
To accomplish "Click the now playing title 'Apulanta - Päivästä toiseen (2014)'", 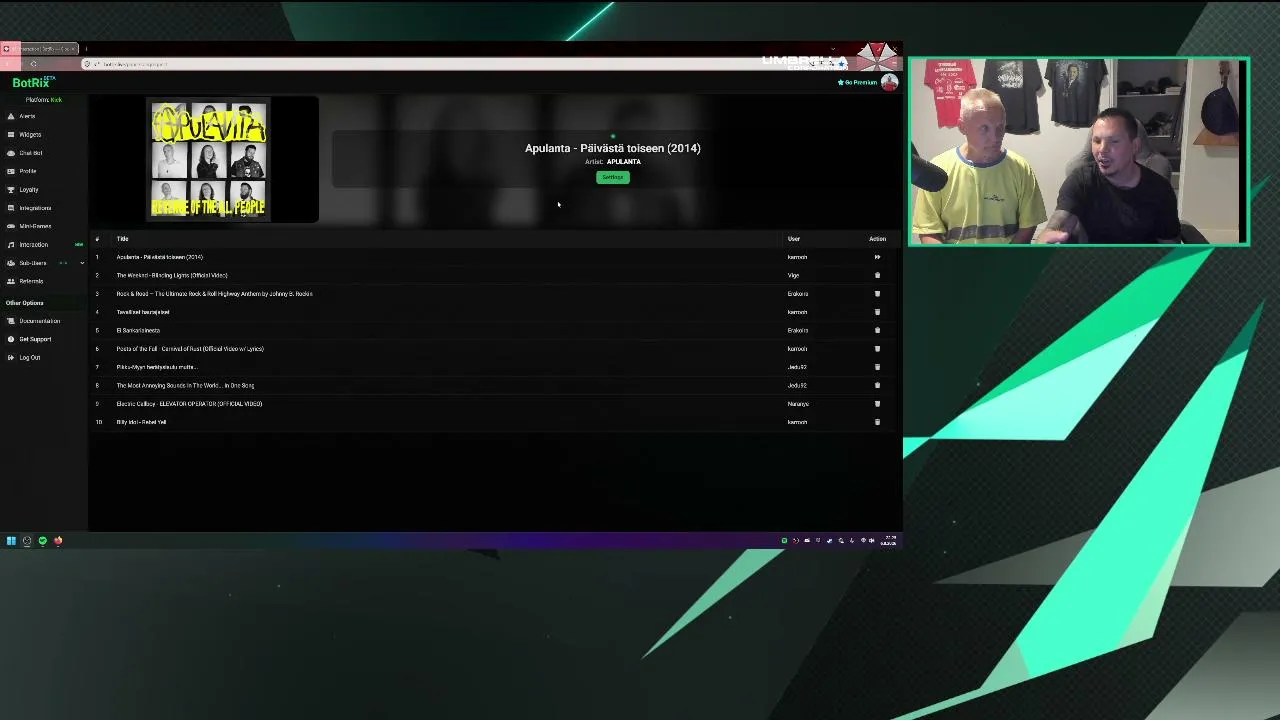I will pyautogui.click(x=613, y=148).
